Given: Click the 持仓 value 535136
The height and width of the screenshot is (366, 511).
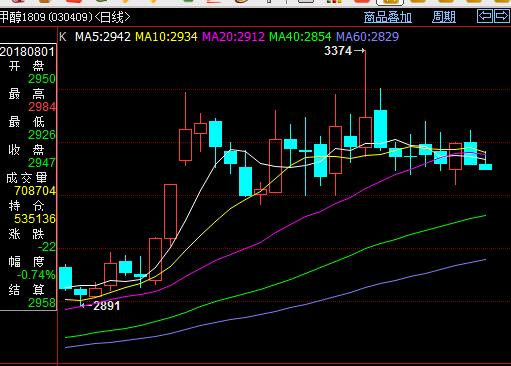Looking at the screenshot, I should (x=35, y=219).
